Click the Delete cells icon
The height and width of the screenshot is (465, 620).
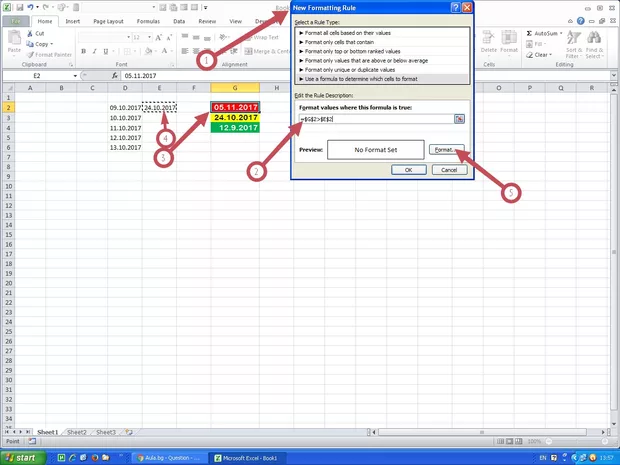(488, 38)
